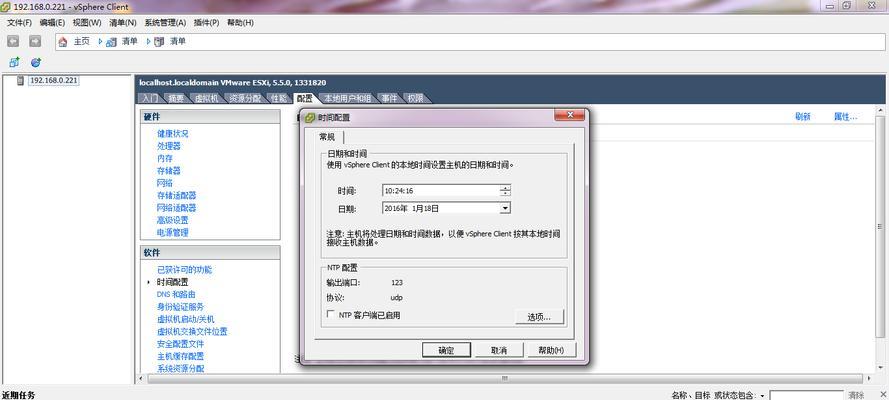Click the 帮助(H) button in dialog
This screenshot has height=400, width=889.
click(x=552, y=350)
